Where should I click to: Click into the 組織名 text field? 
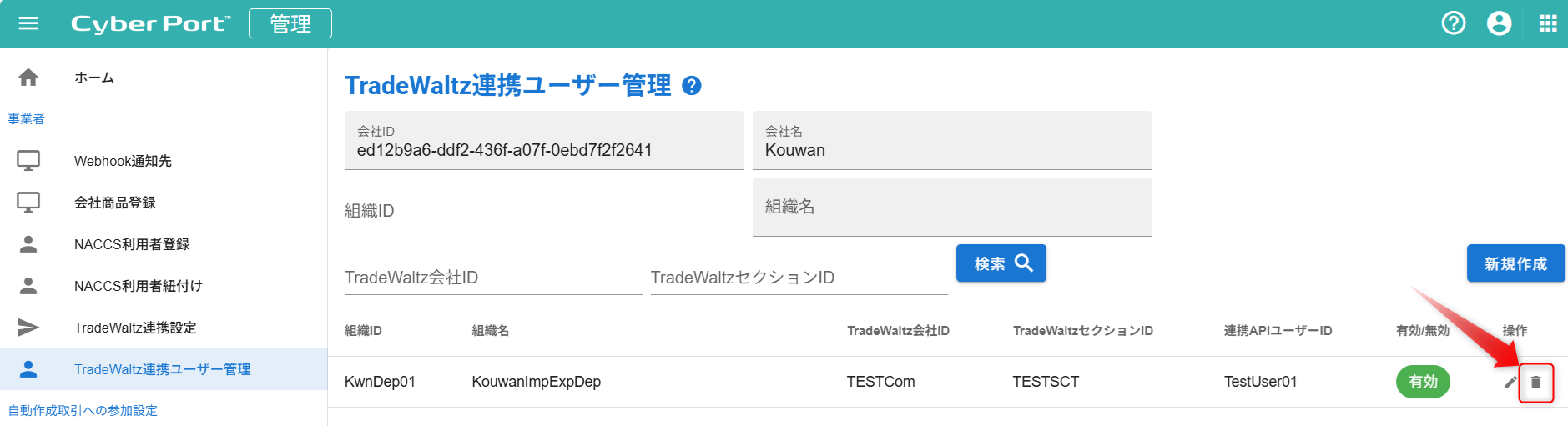point(951,208)
